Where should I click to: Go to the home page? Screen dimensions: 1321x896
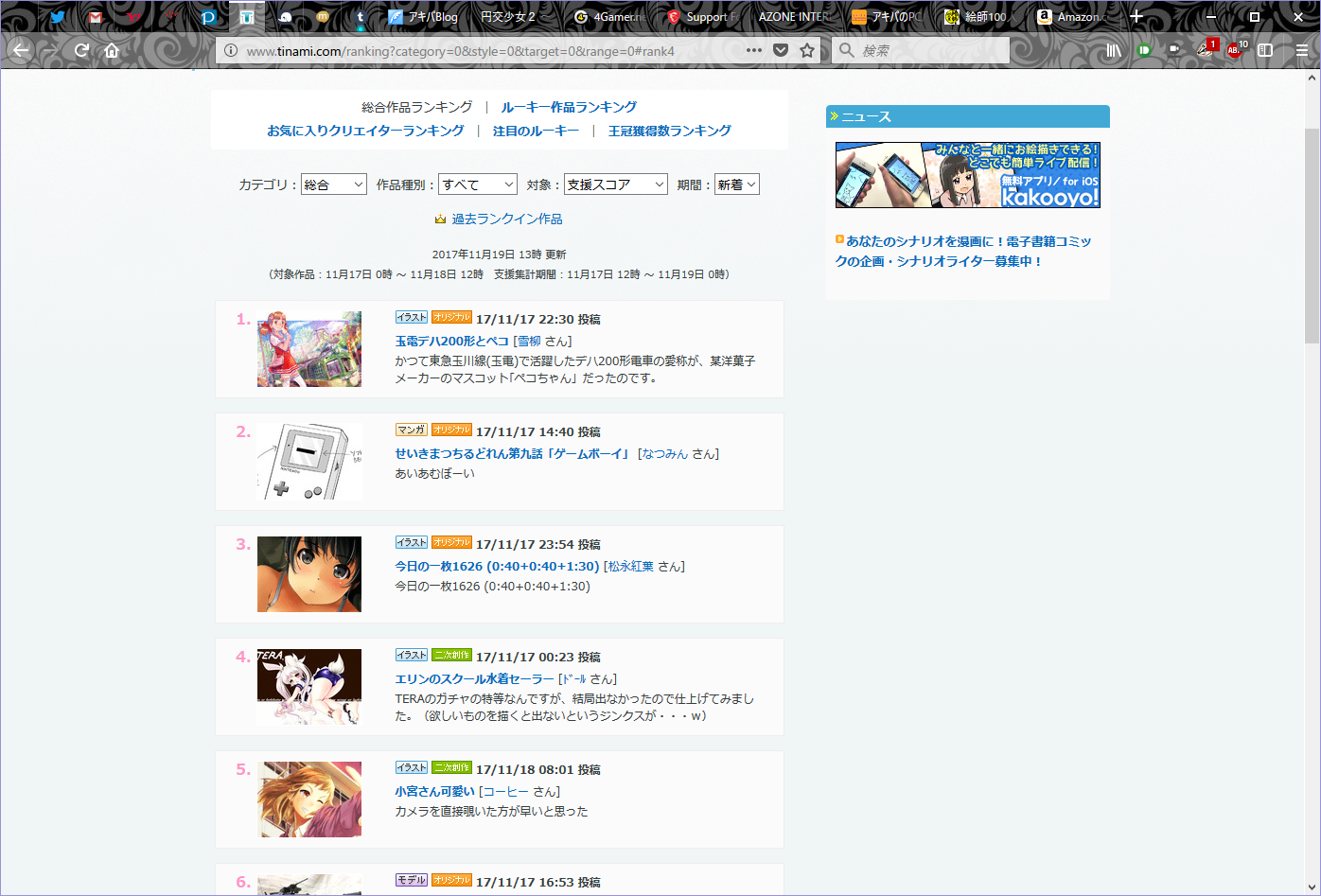(x=112, y=50)
